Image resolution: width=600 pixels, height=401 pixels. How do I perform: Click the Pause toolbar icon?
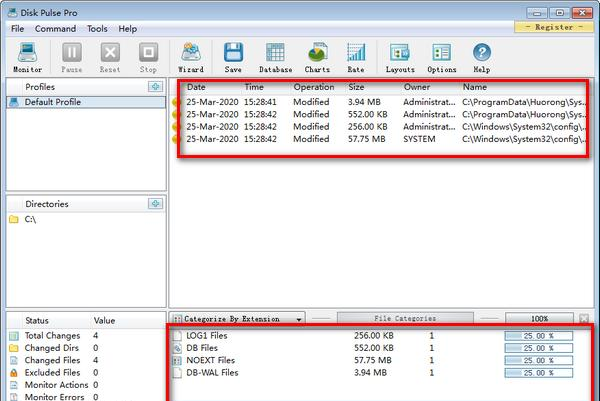coord(72,57)
